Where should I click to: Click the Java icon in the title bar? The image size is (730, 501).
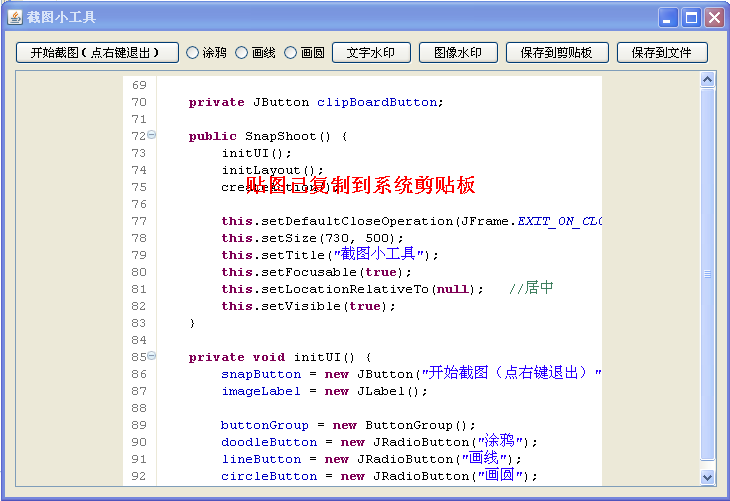pos(15,17)
